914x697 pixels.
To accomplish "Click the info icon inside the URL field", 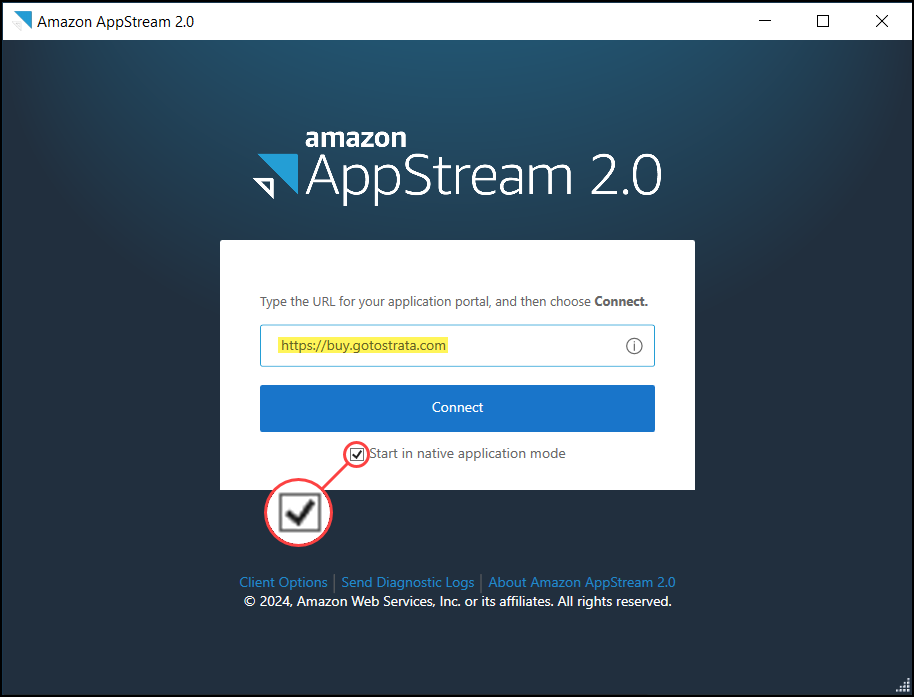I will point(634,345).
